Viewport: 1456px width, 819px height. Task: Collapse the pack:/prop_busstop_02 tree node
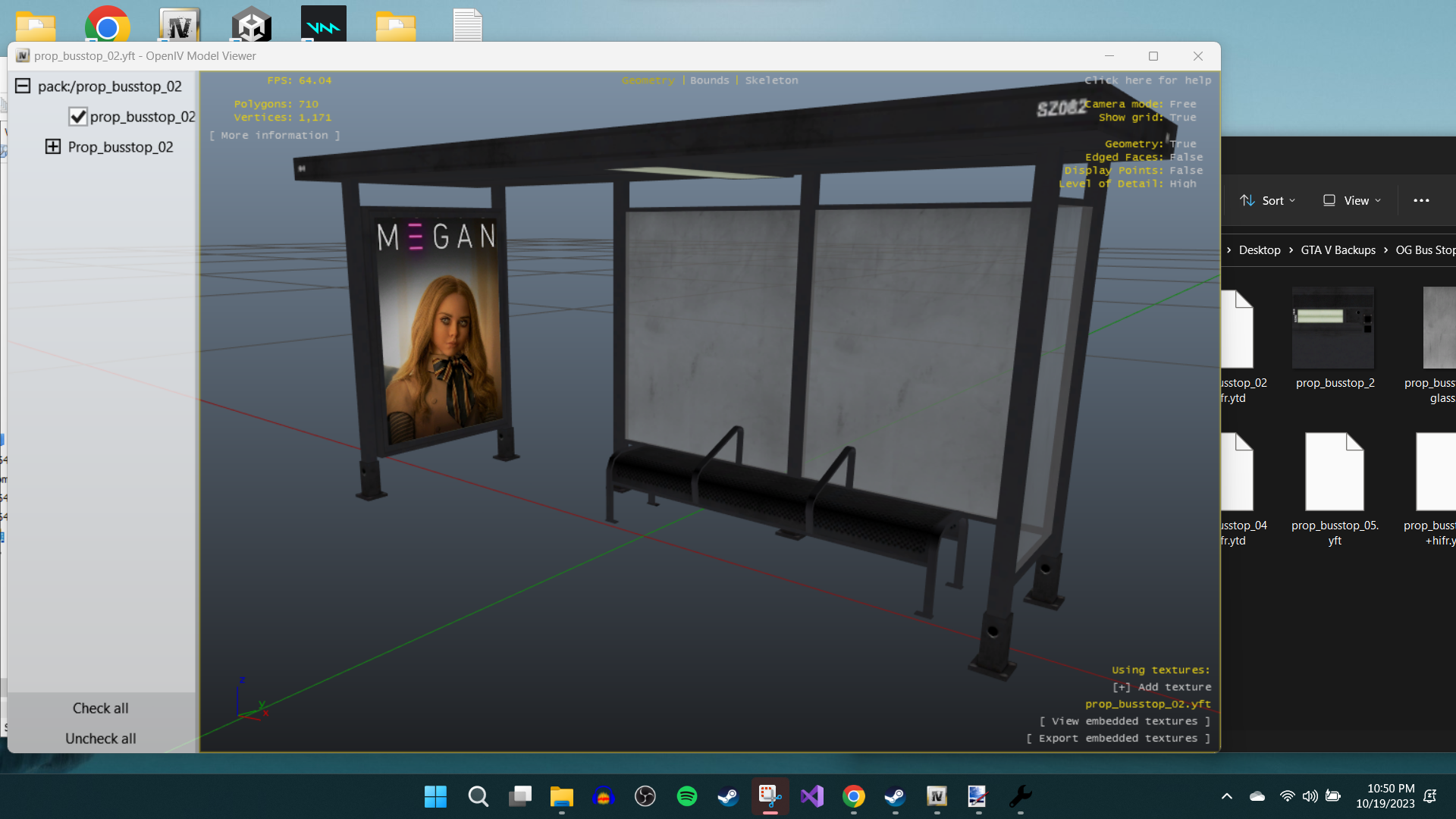coord(23,86)
